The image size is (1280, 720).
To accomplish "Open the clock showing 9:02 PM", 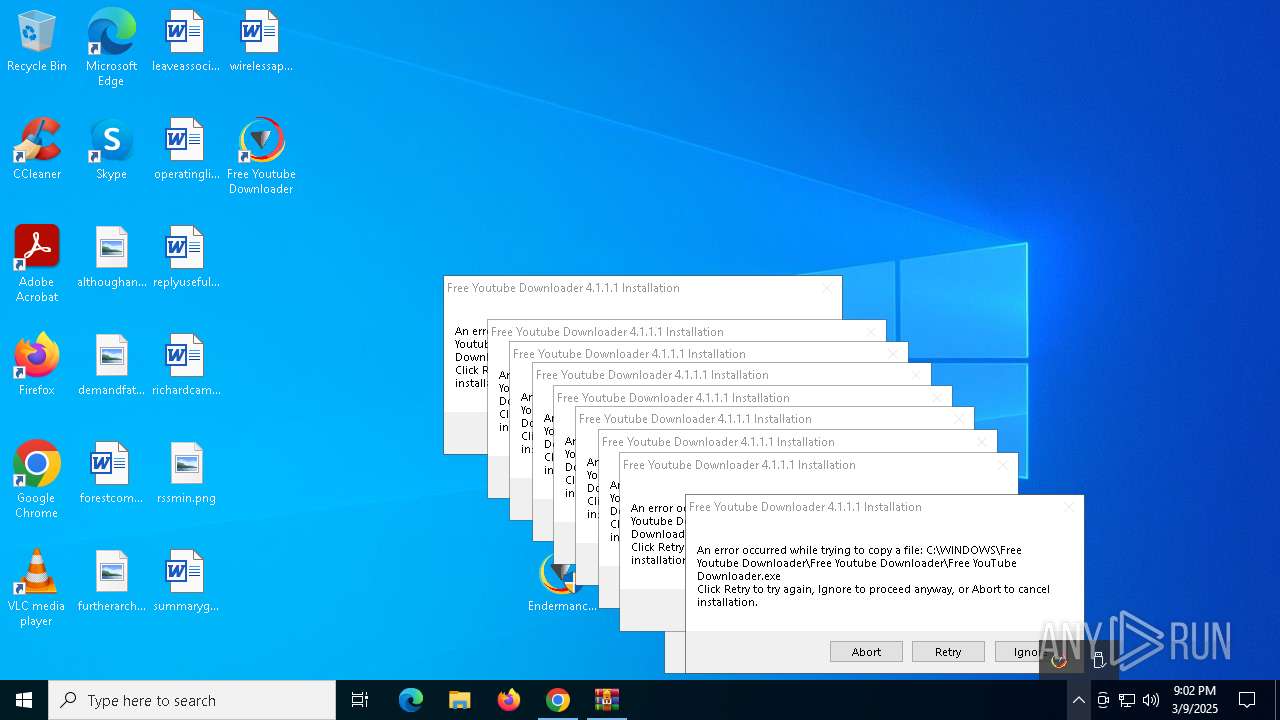I will [x=1195, y=700].
